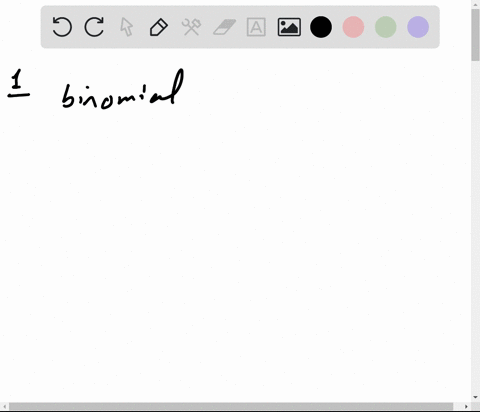Choose the pink pen color
Viewport: 480px width, 412px height.
coord(353,27)
